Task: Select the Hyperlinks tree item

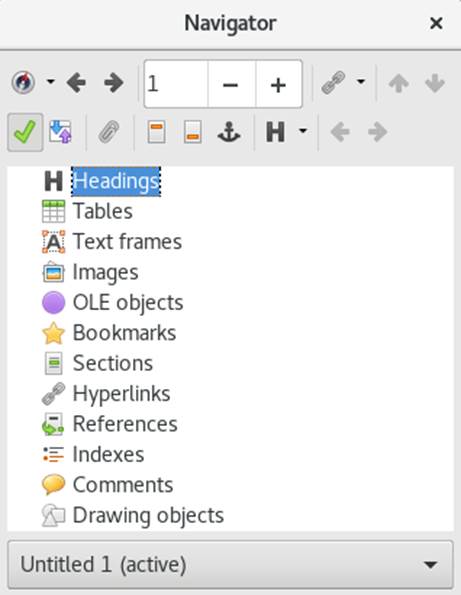Action: pos(121,394)
